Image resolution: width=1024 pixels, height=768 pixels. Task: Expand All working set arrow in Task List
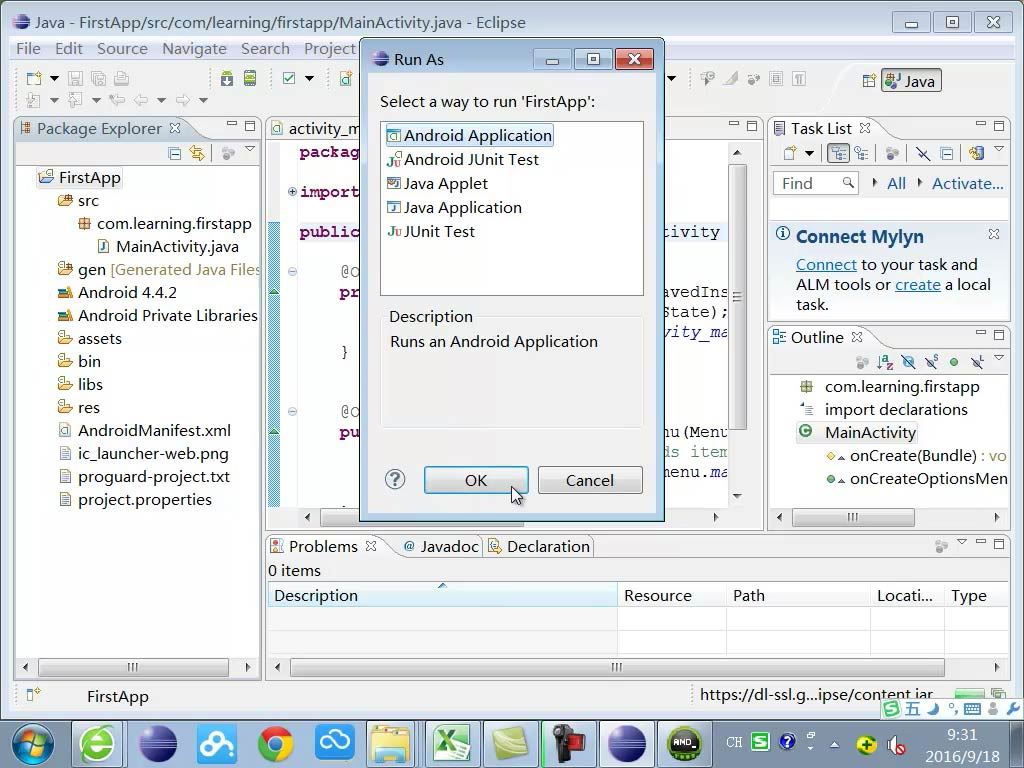pyautogui.click(x=874, y=183)
